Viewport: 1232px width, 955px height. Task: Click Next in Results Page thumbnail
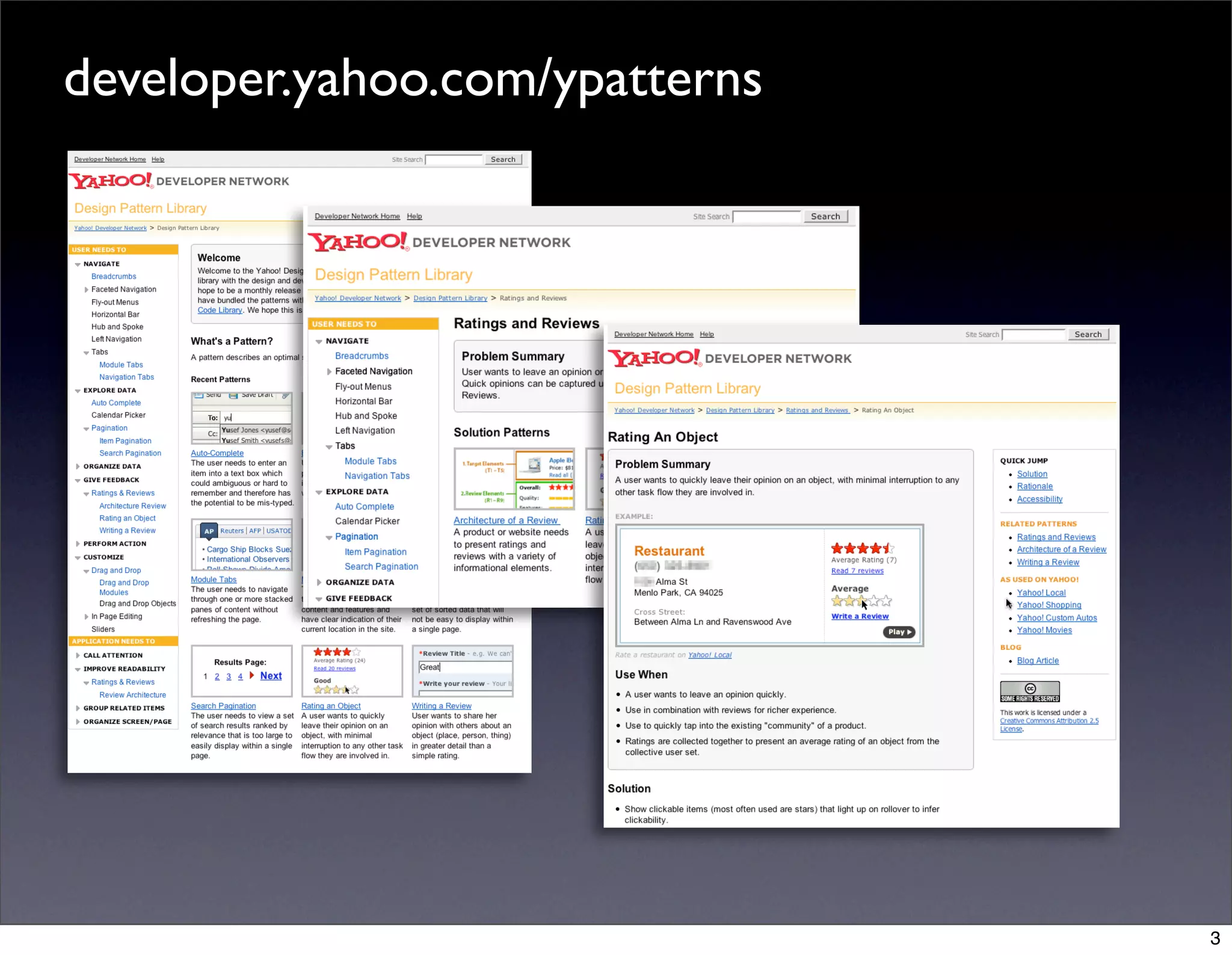tap(271, 676)
